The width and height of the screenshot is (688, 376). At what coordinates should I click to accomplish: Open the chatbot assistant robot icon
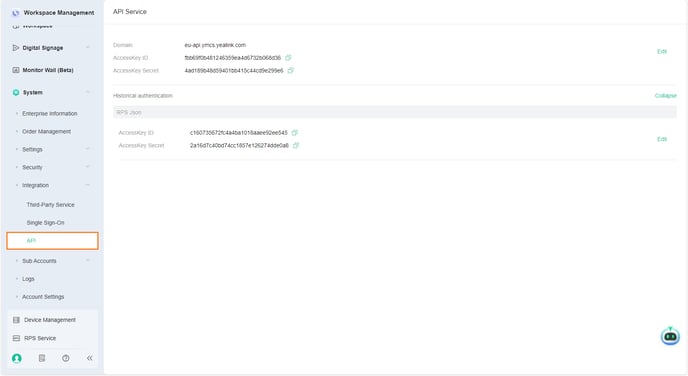tap(670, 336)
